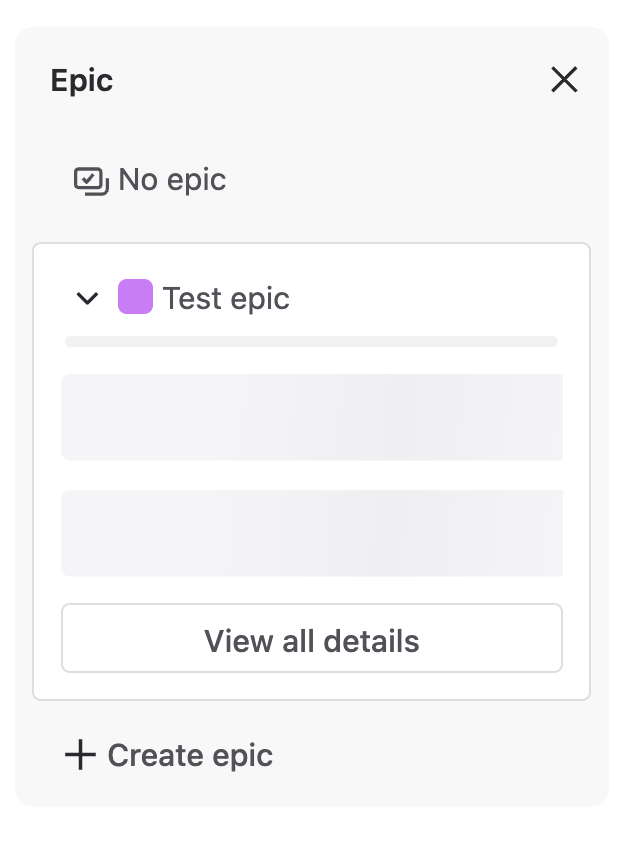This screenshot has height=850, width=622.
Task: Close the Epic panel
Action: pos(564,80)
